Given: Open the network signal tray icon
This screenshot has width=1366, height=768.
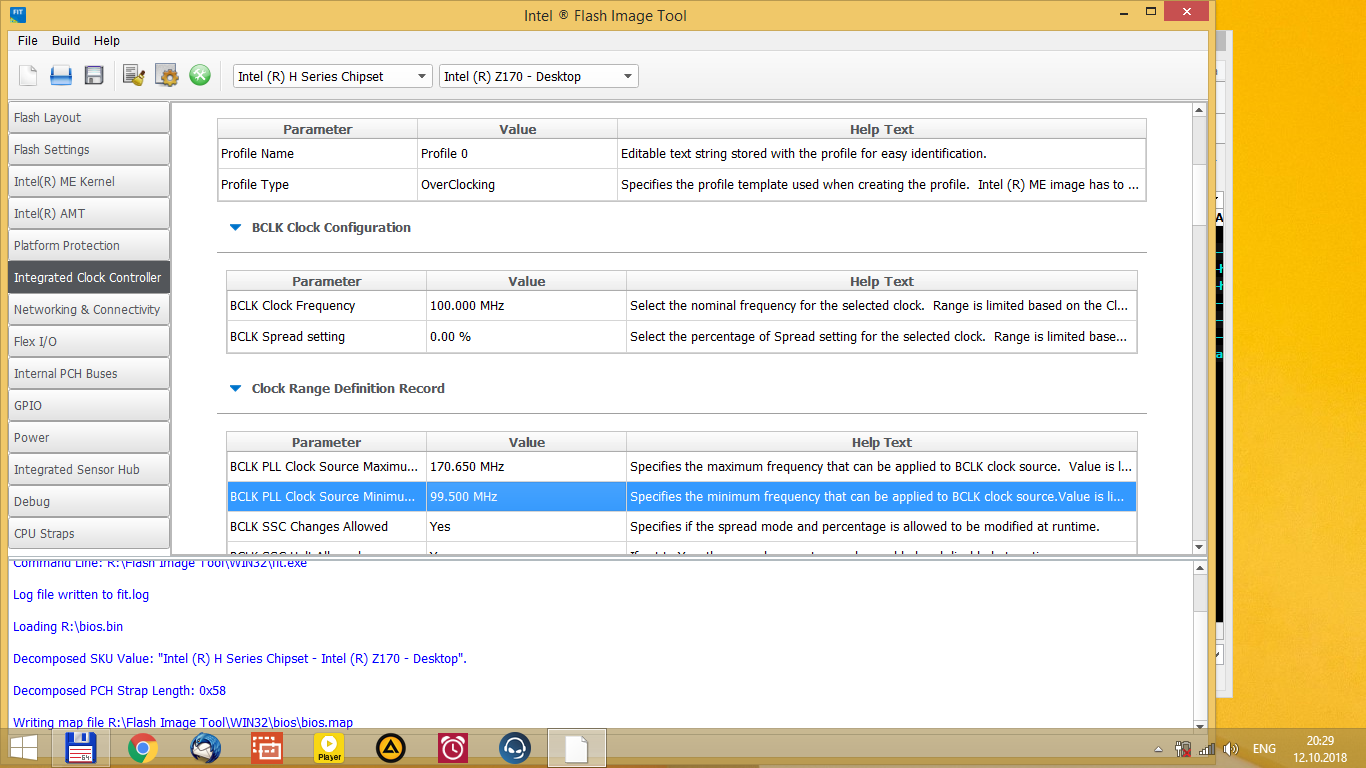Looking at the screenshot, I should 1207,749.
